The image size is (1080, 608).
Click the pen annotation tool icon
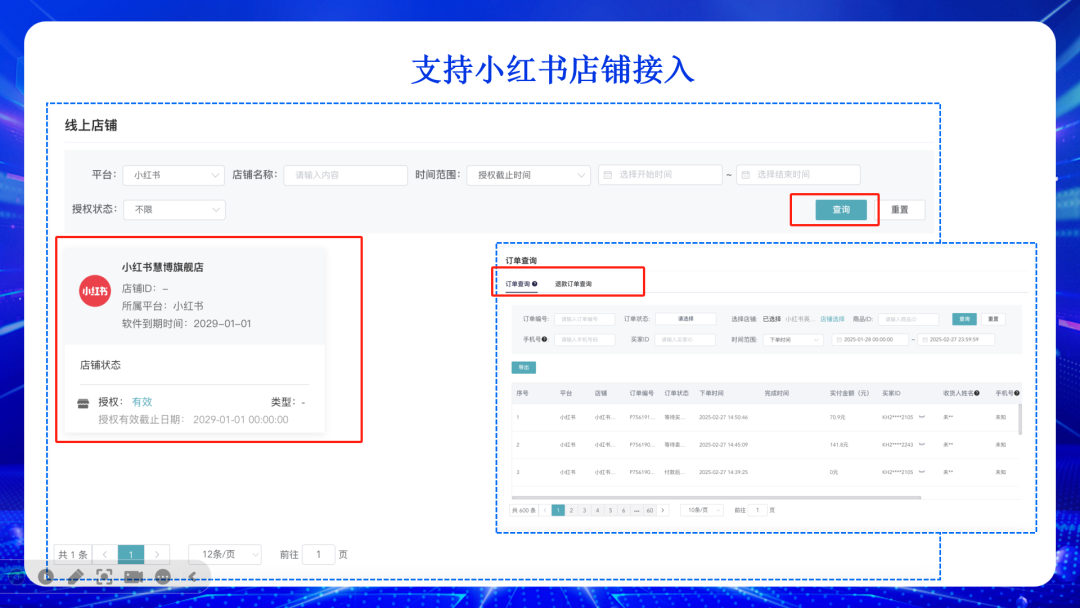pyautogui.click(x=75, y=577)
